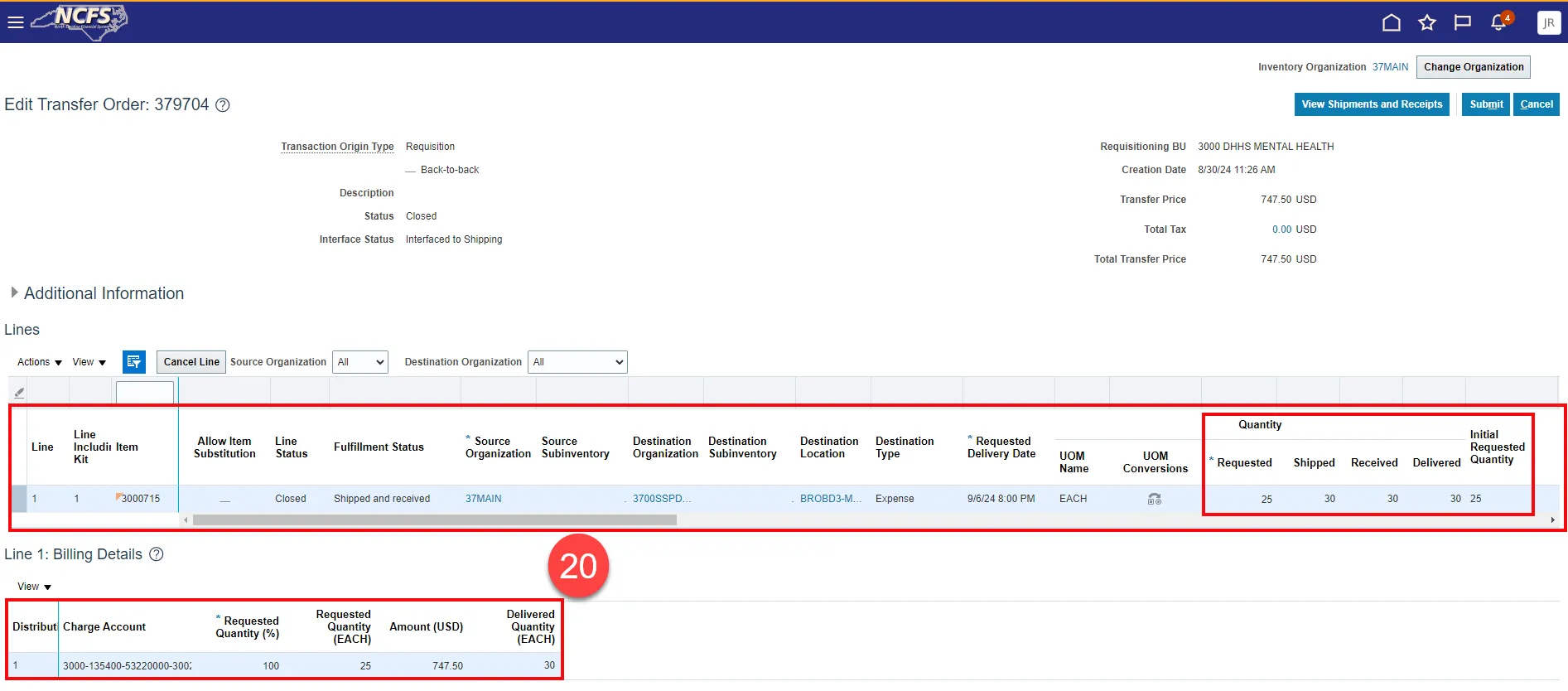Open the Watchlist flag icon
The width and height of the screenshot is (1568, 691).
[1462, 23]
